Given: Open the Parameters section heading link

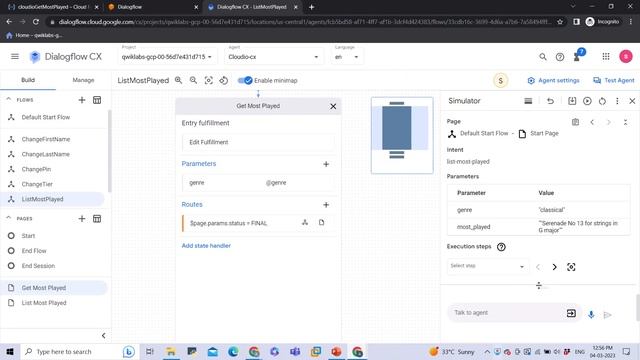Looking at the screenshot, I should 199,164.
